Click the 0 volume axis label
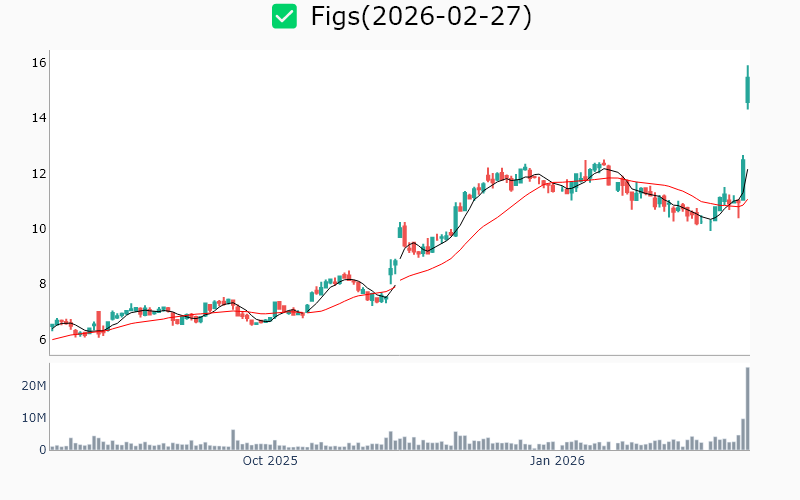This screenshot has width=800, height=500. (43, 450)
